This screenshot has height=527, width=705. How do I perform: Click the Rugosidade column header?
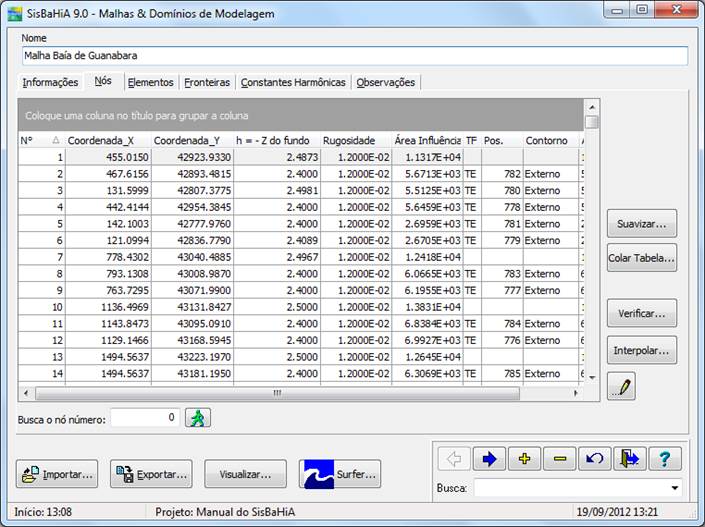356,141
